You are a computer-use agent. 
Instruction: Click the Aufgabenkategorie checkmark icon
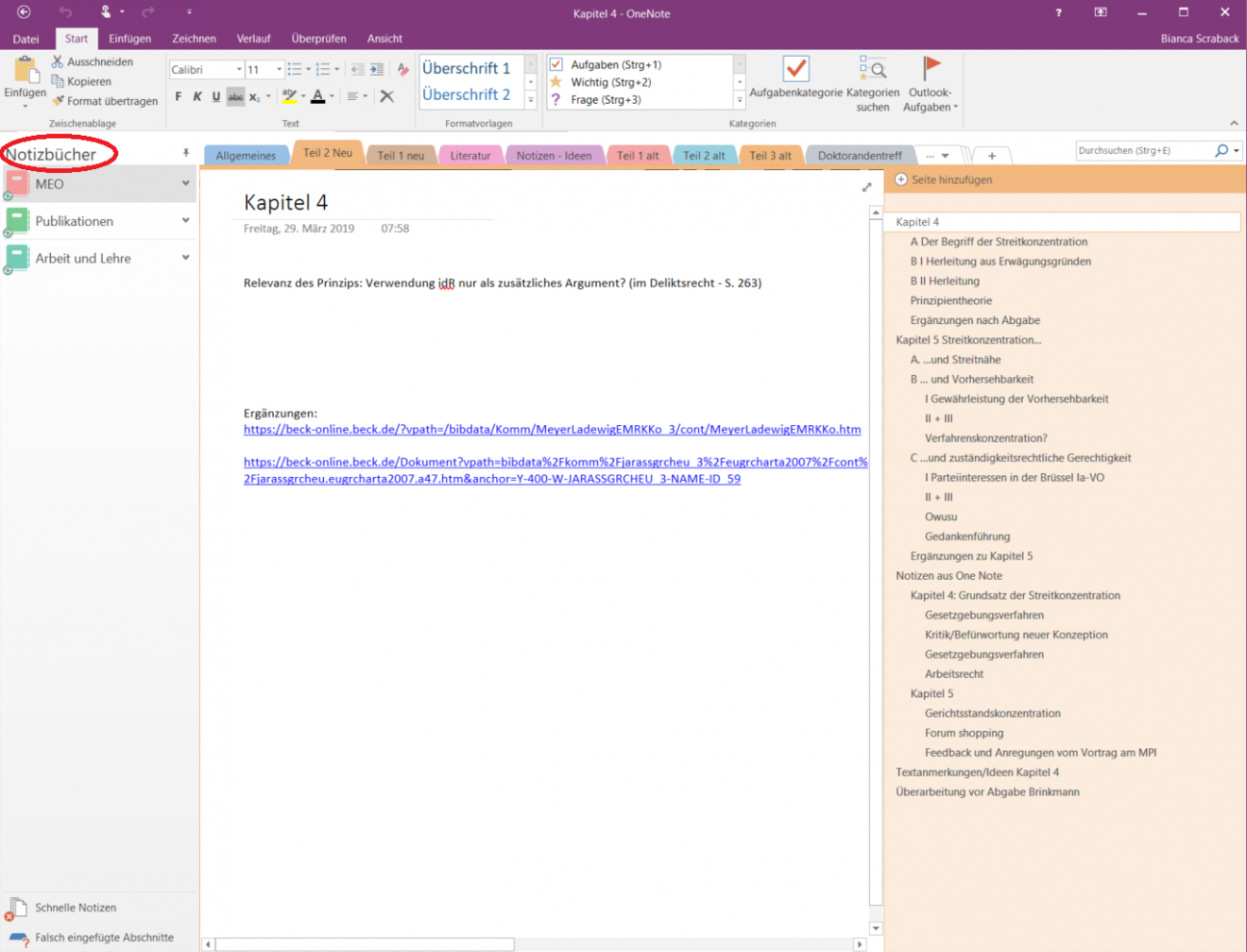coord(795,69)
